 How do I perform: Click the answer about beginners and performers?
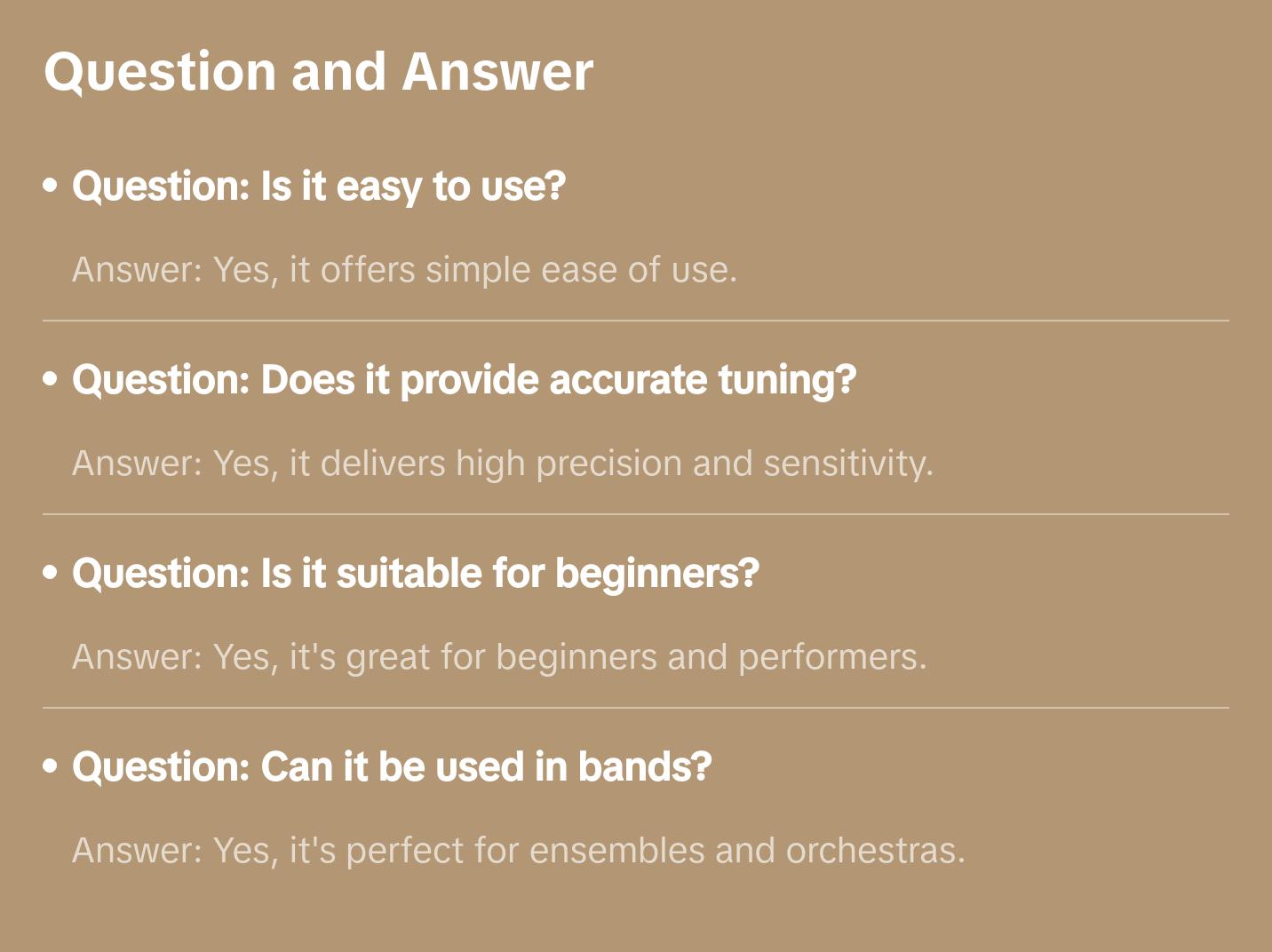point(499,657)
